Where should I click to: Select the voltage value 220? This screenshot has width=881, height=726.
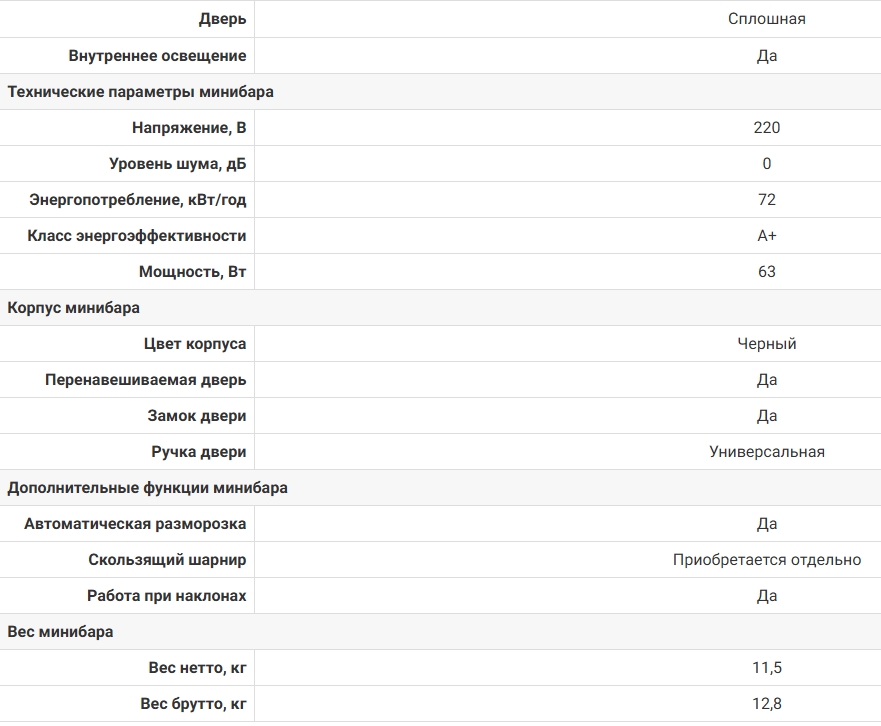tap(766, 128)
